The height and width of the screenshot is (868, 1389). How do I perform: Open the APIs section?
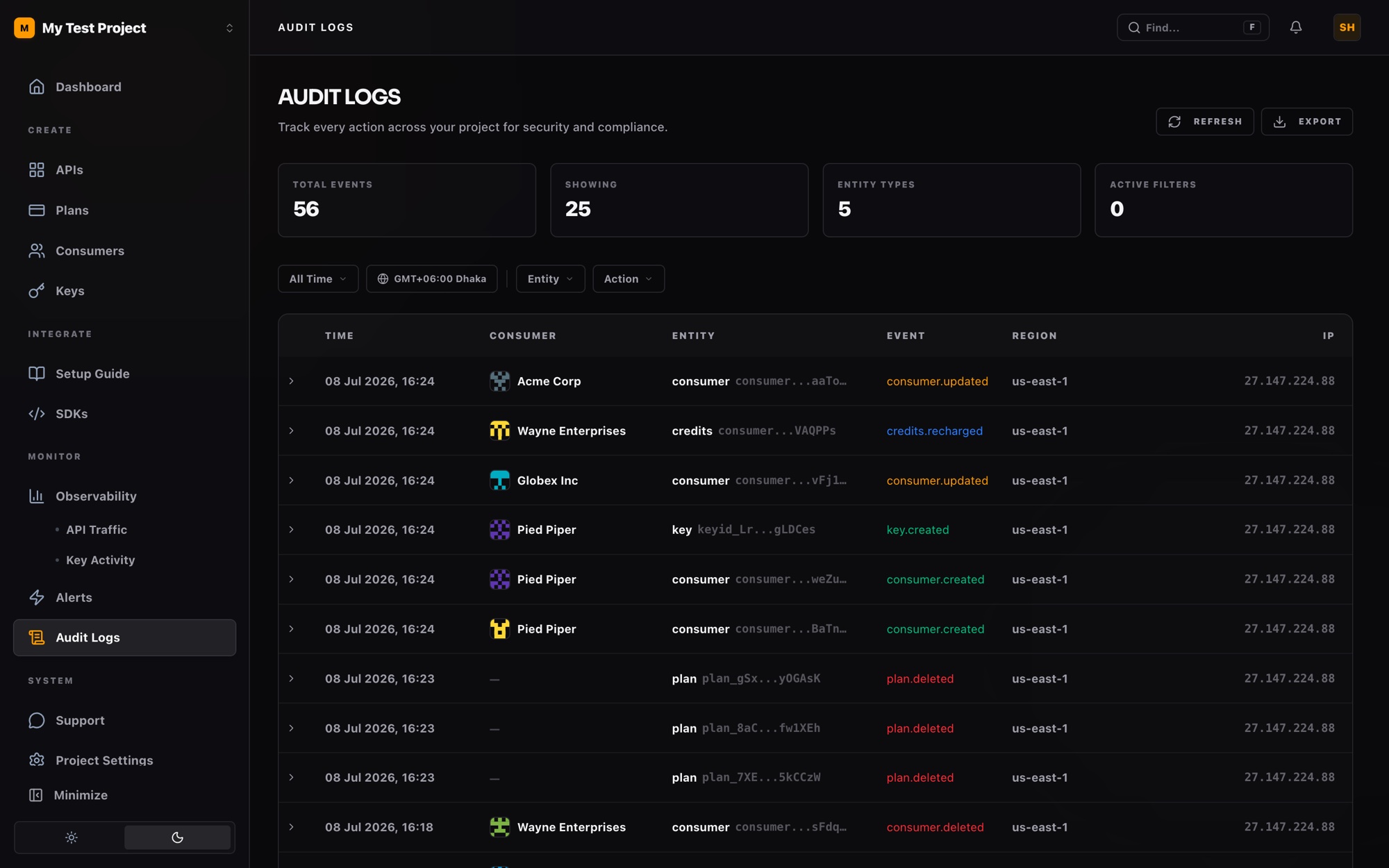click(x=125, y=169)
